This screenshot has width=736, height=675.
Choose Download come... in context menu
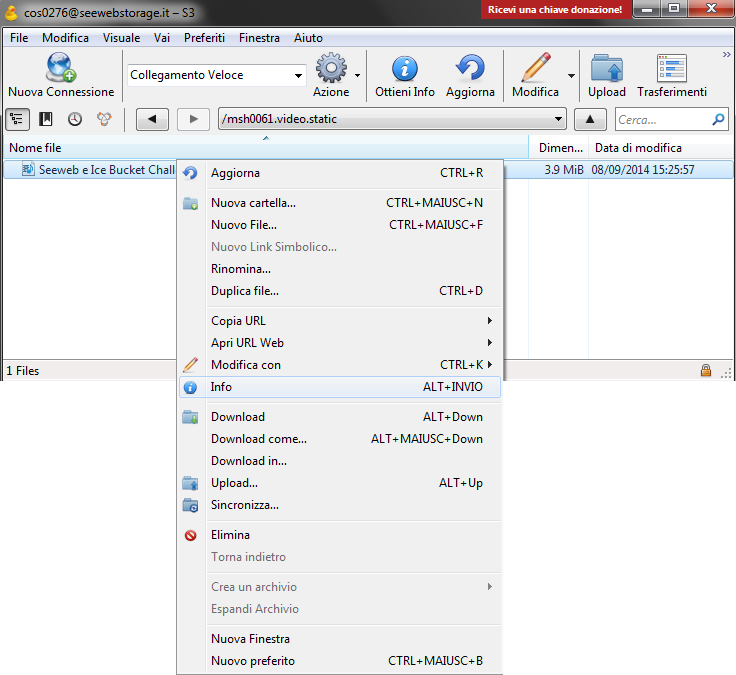coord(340,439)
